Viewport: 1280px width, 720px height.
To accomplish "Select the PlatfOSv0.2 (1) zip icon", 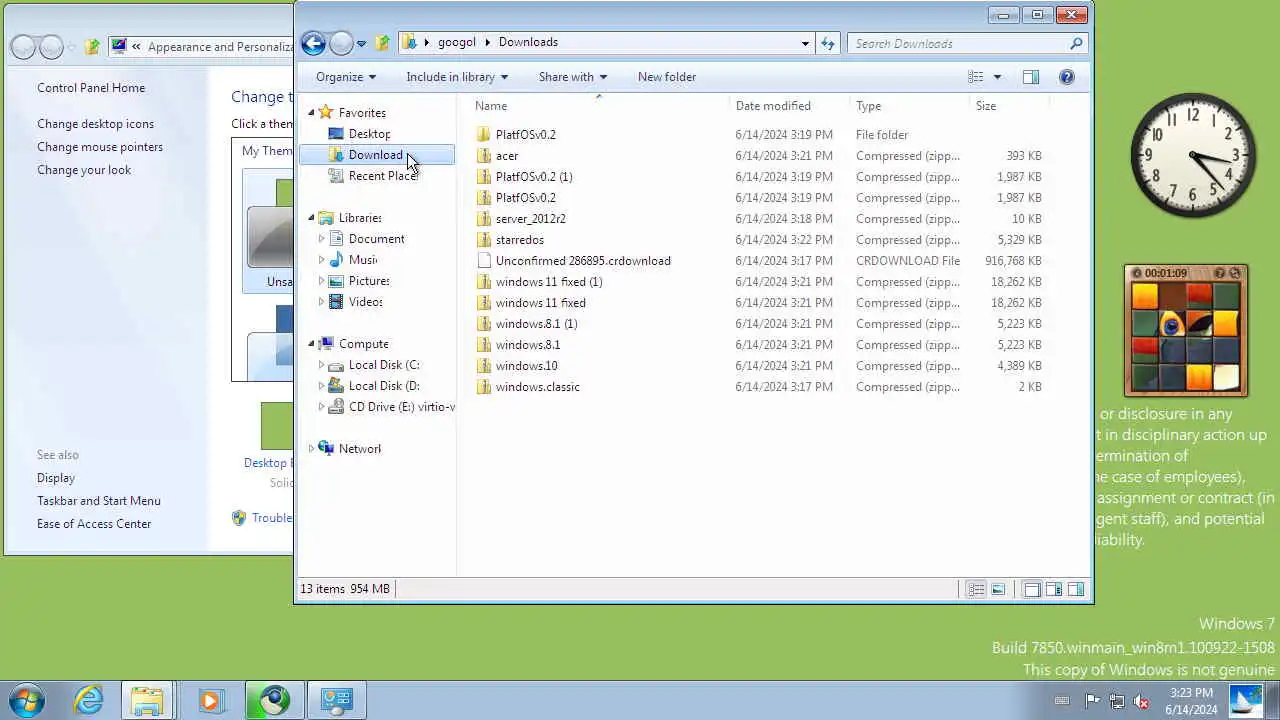I will [484, 177].
